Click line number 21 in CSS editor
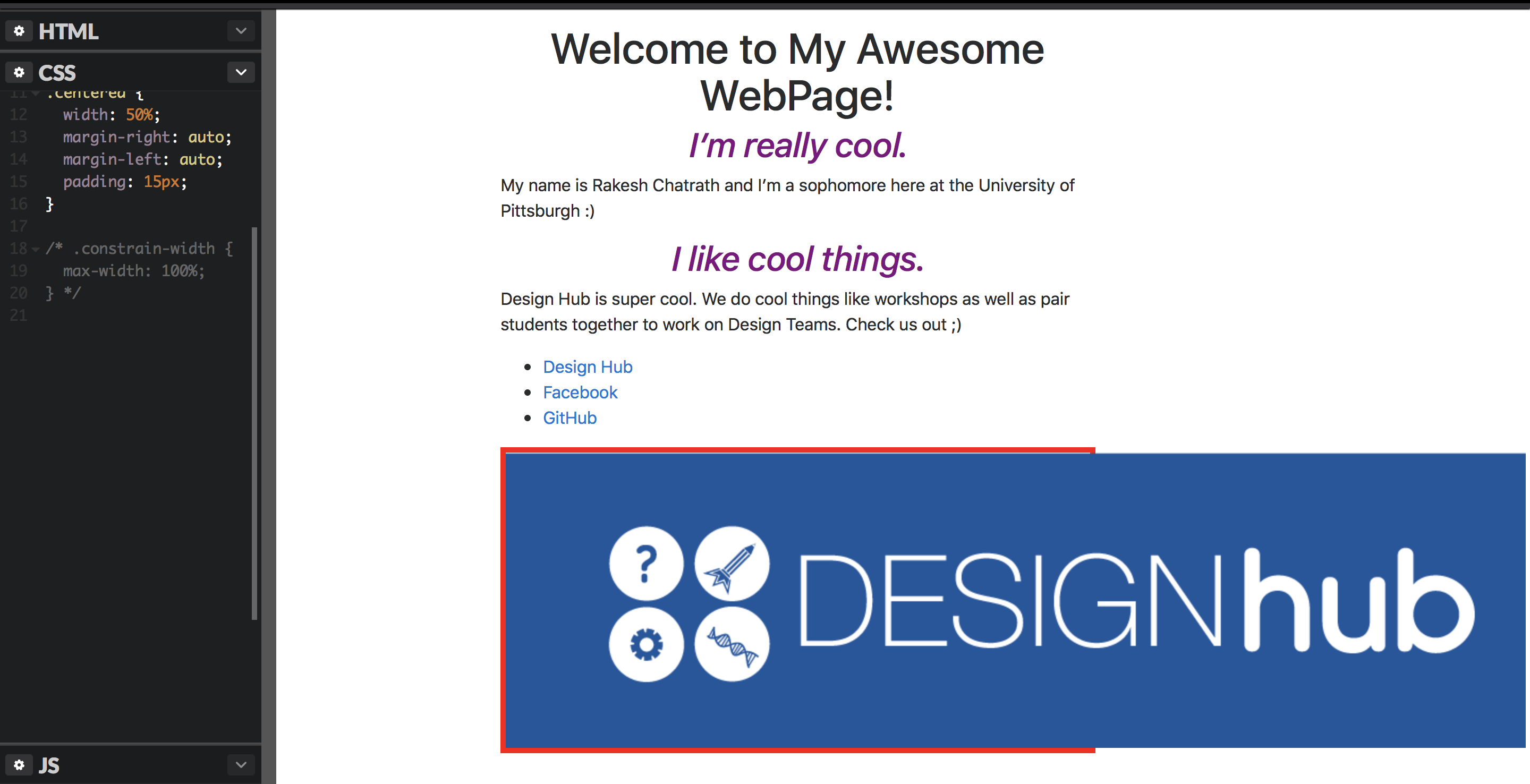1530x784 pixels. [19, 316]
